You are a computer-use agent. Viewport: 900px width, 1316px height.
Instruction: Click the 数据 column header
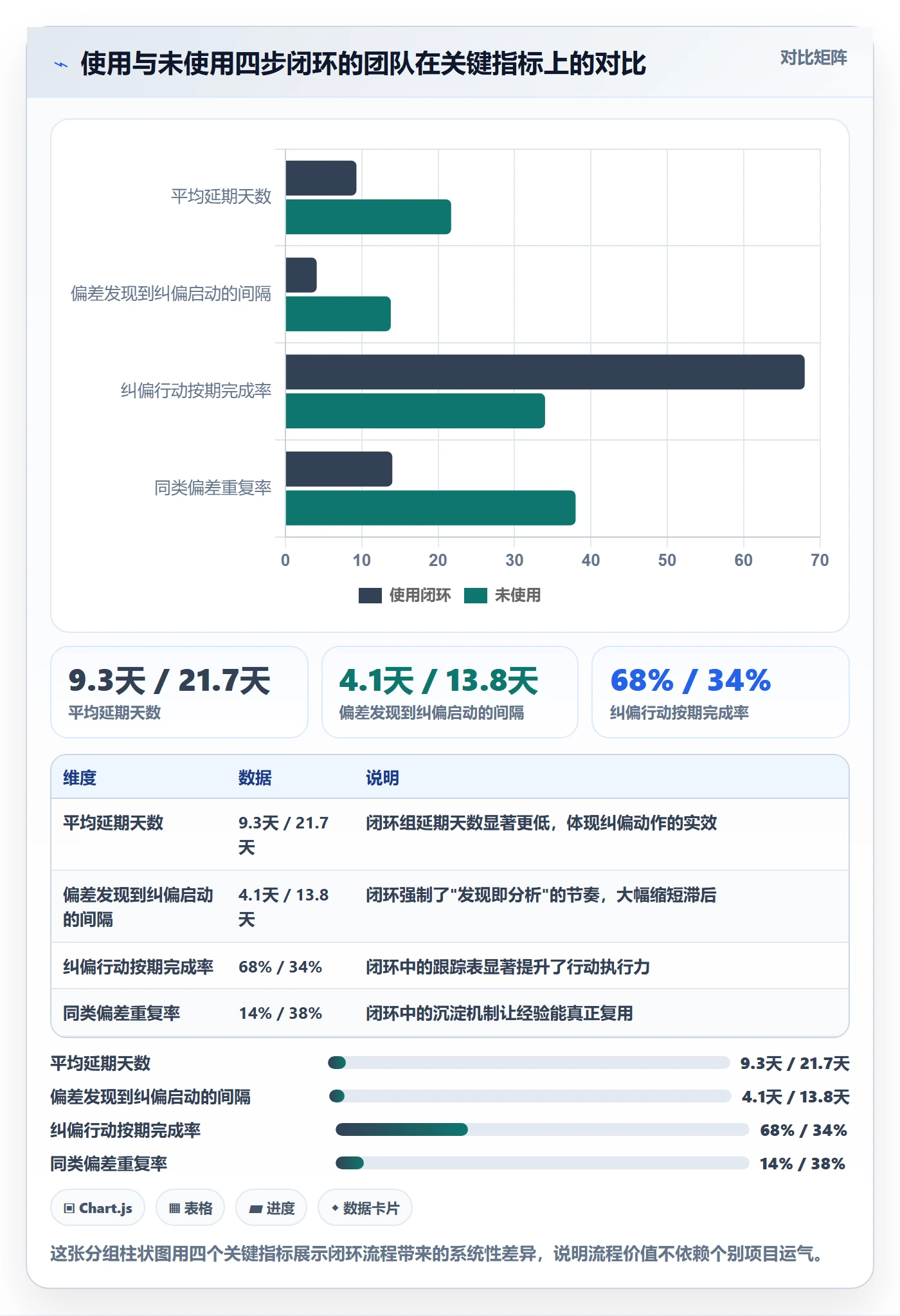(255, 778)
